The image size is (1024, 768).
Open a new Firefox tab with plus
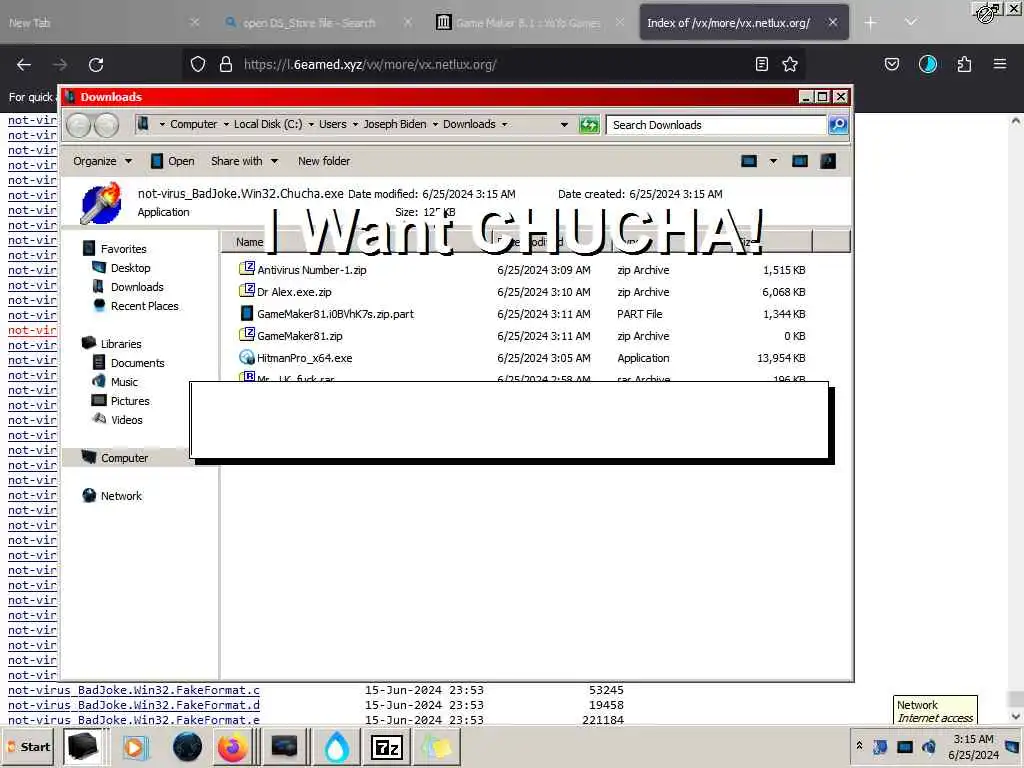click(x=871, y=23)
